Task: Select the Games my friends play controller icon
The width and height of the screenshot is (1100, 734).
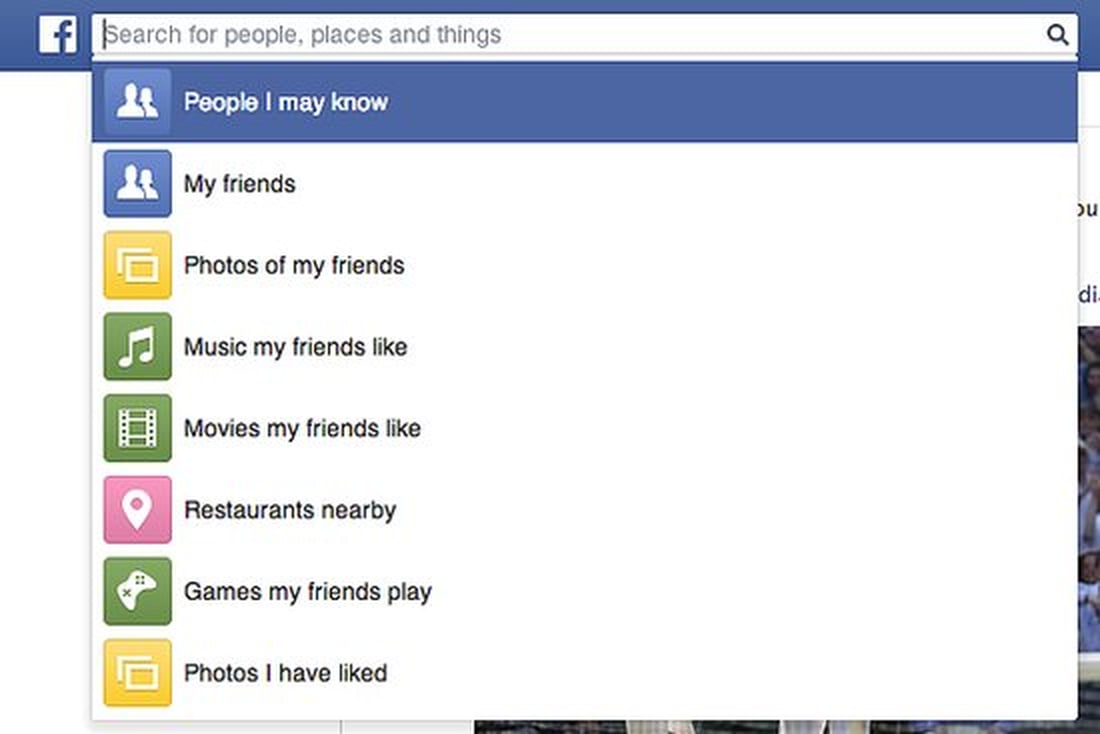Action: 137,591
